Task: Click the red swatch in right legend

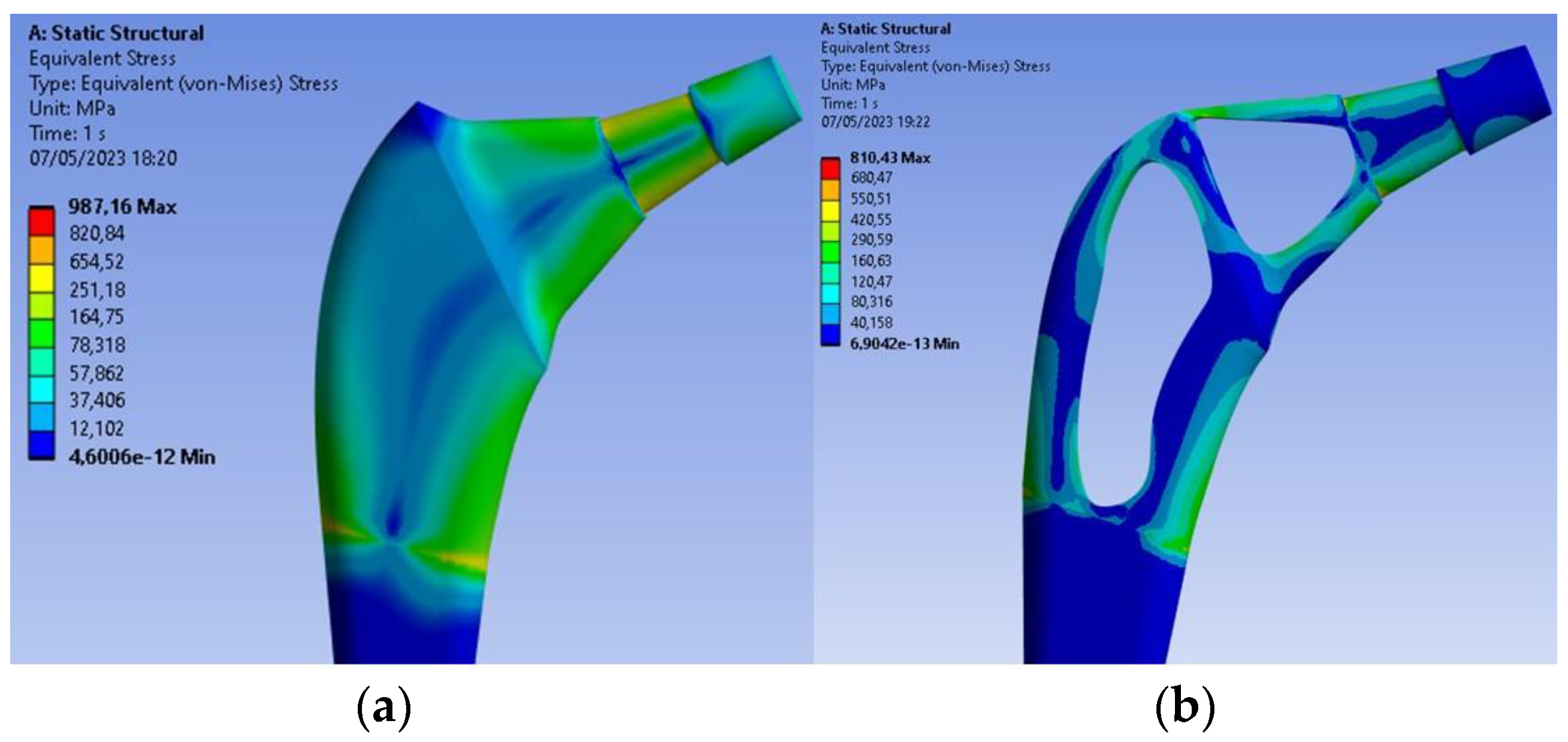Action: point(830,169)
